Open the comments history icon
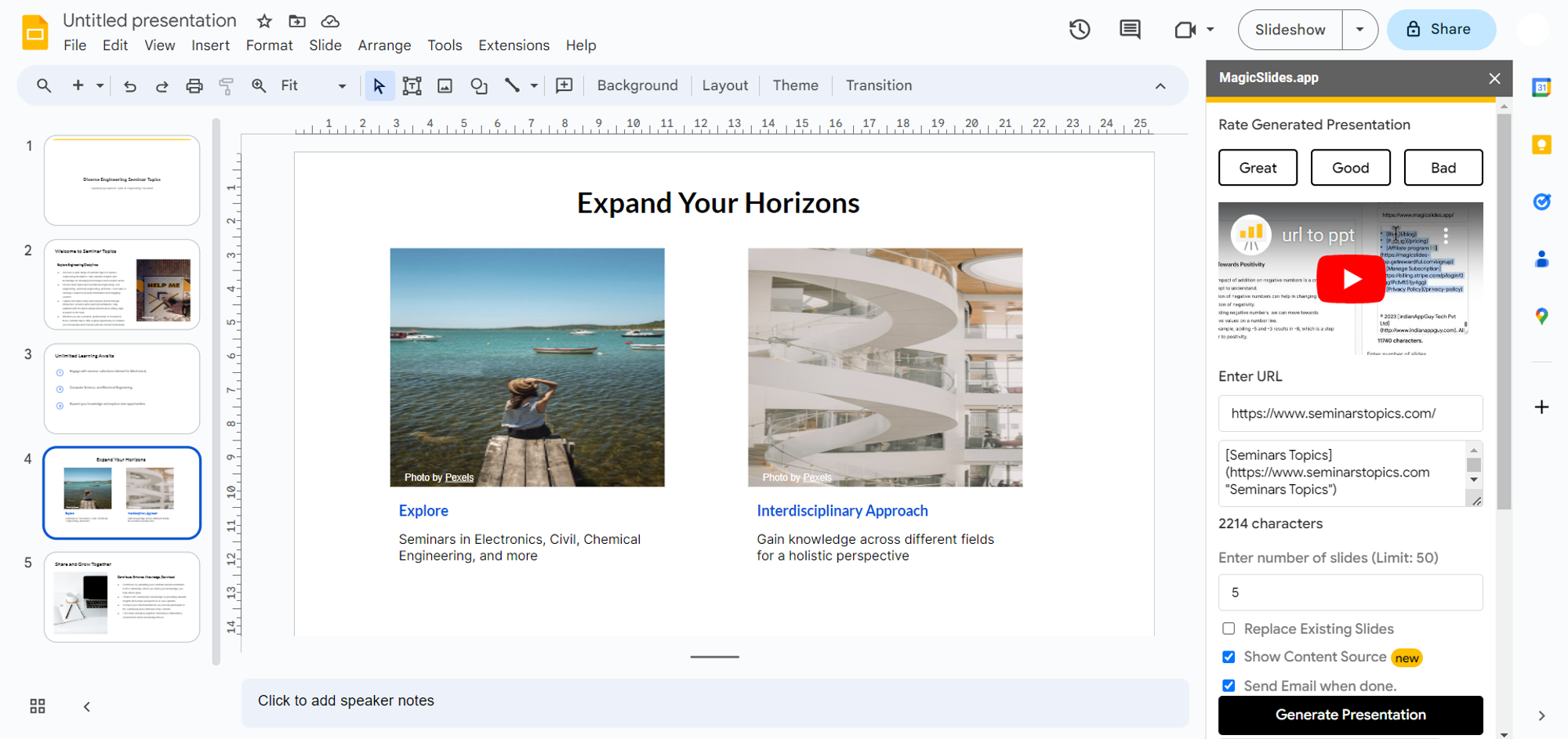1568x739 pixels. (1130, 30)
